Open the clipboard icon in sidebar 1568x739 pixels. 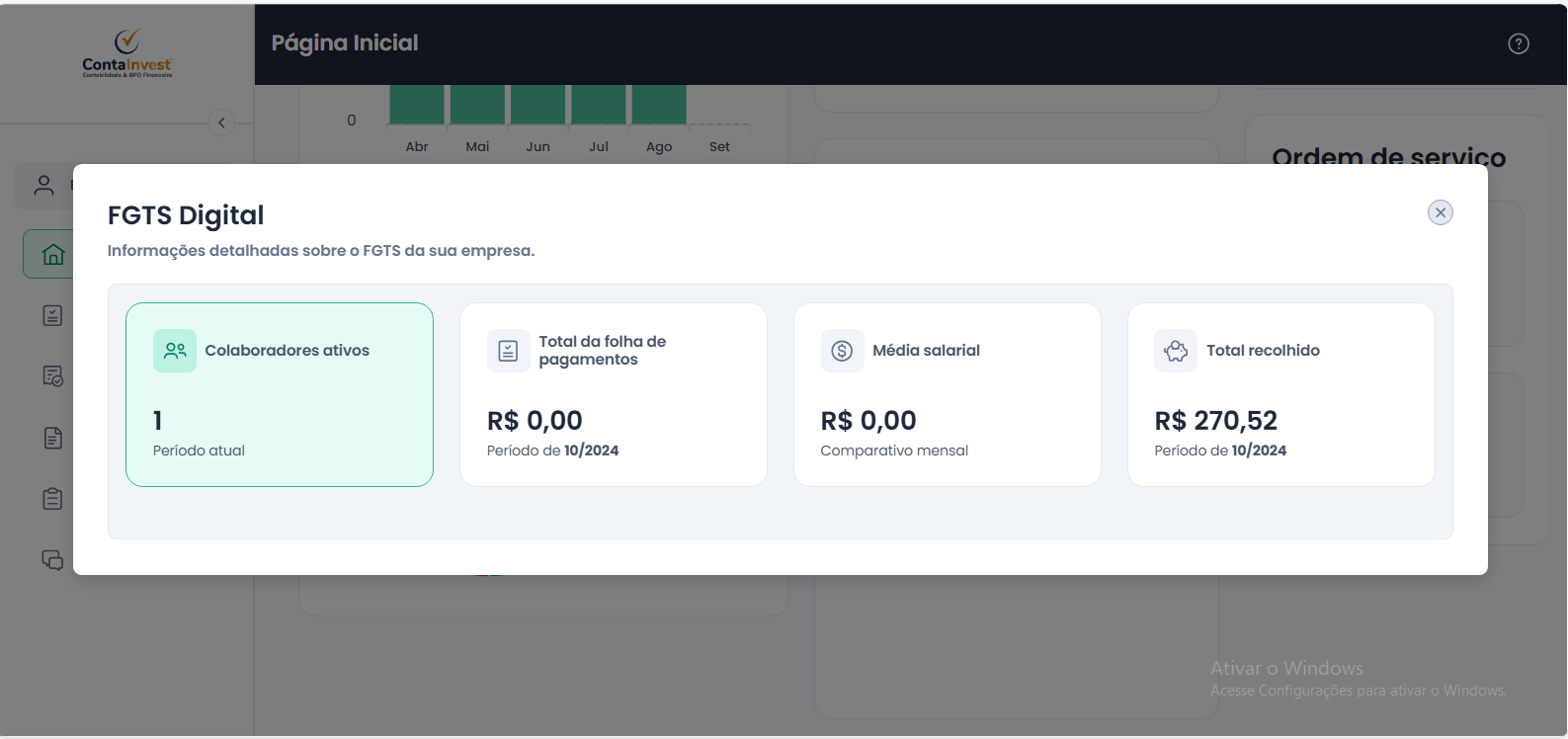[52, 499]
